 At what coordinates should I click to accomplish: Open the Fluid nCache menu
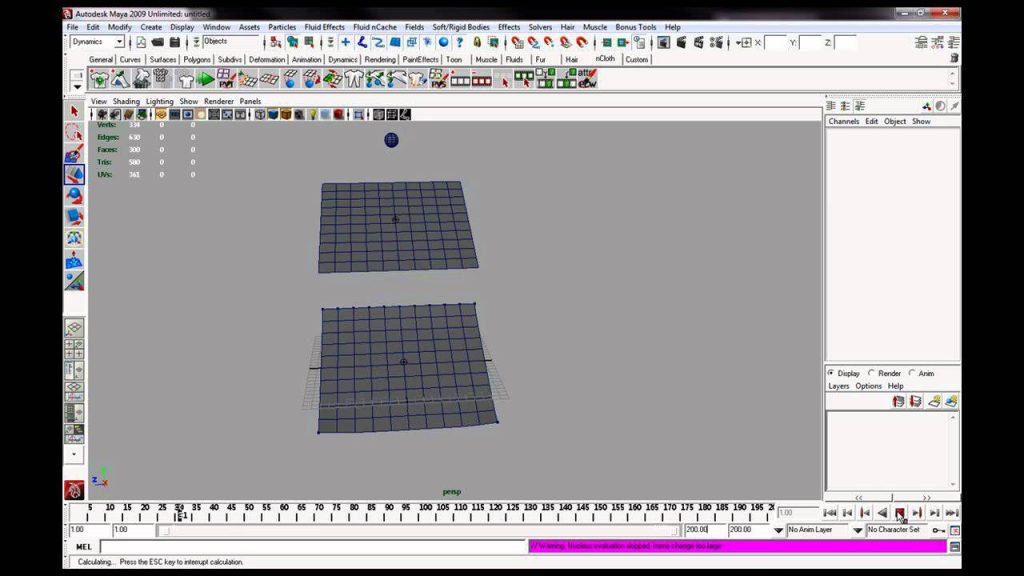click(x=375, y=27)
